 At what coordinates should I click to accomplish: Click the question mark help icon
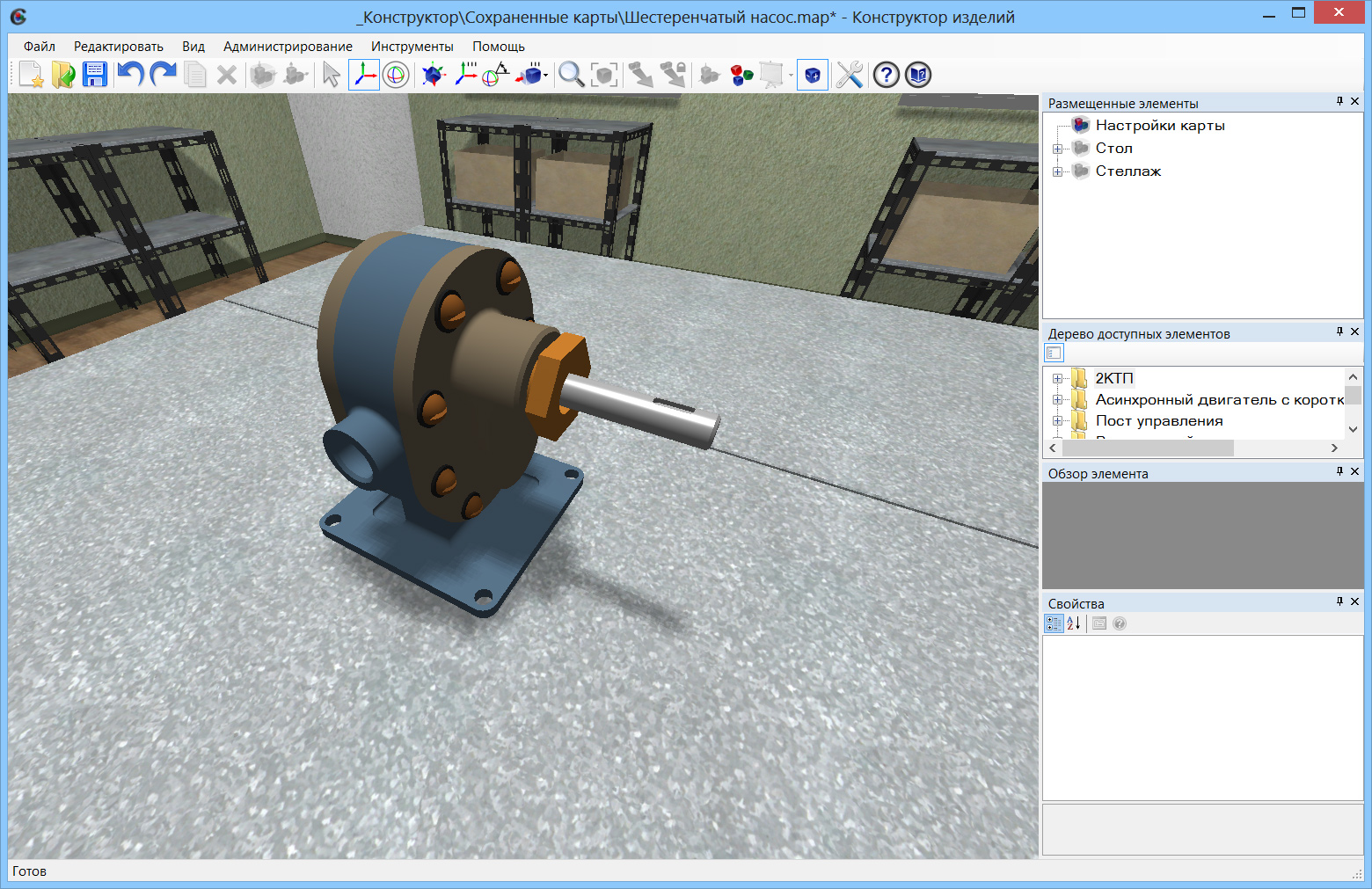coord(886,75)
